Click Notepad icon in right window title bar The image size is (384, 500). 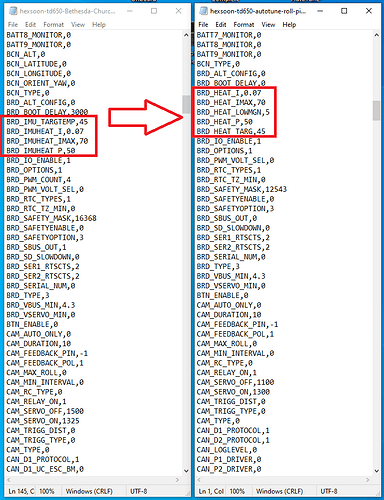click(203, 11)
